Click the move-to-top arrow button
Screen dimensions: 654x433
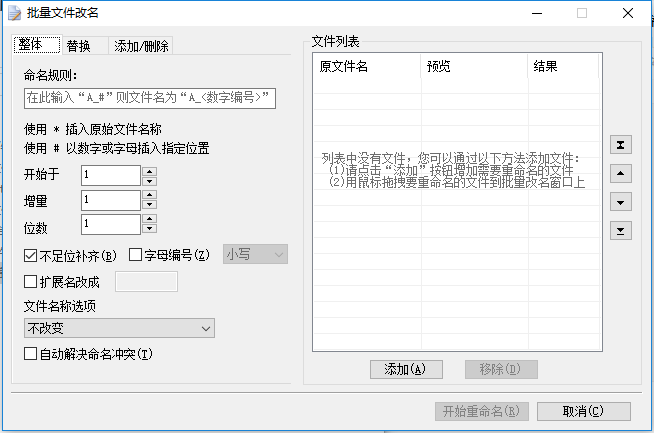(621, 145)
